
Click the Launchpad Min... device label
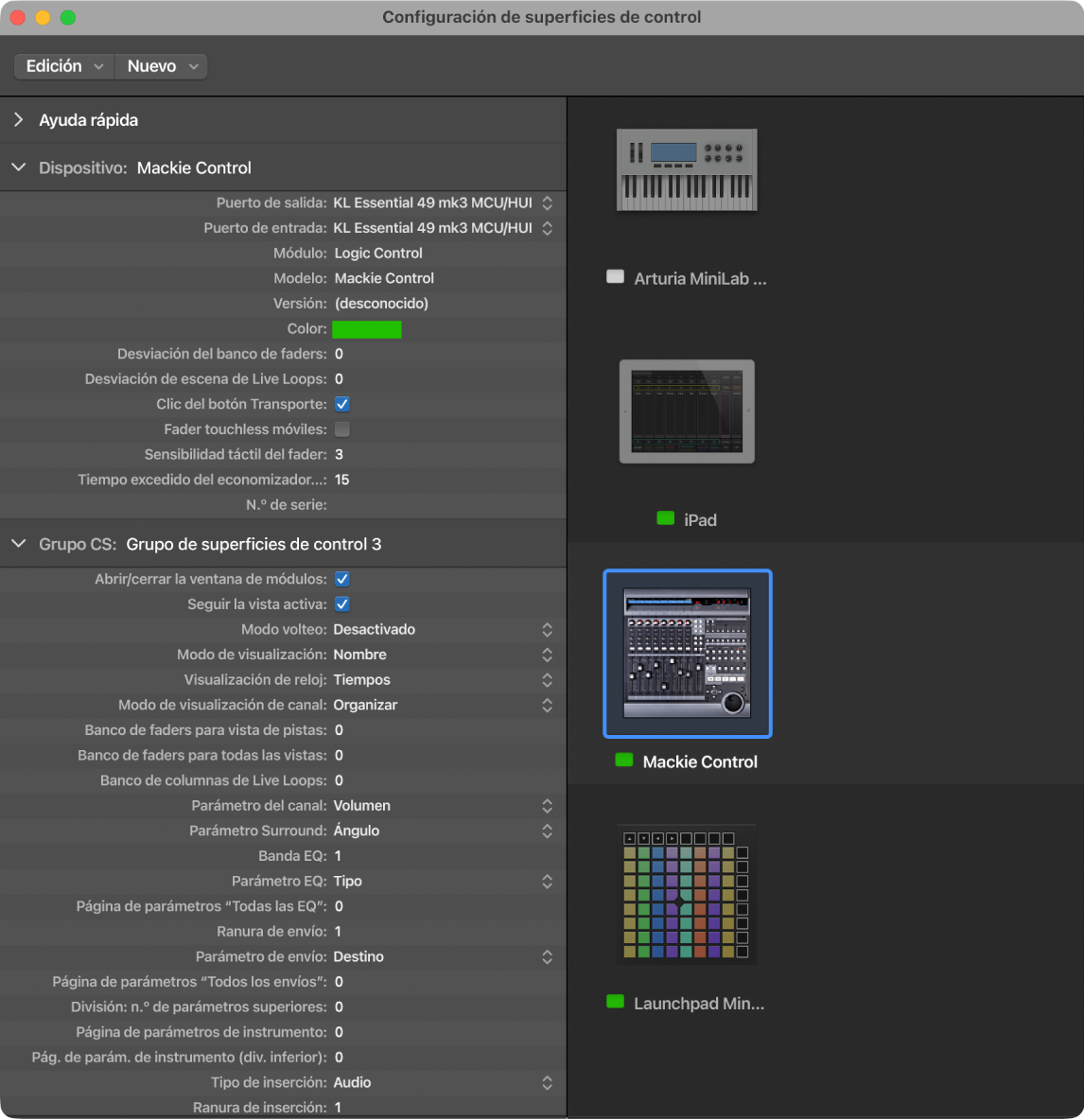[699, 1003]
